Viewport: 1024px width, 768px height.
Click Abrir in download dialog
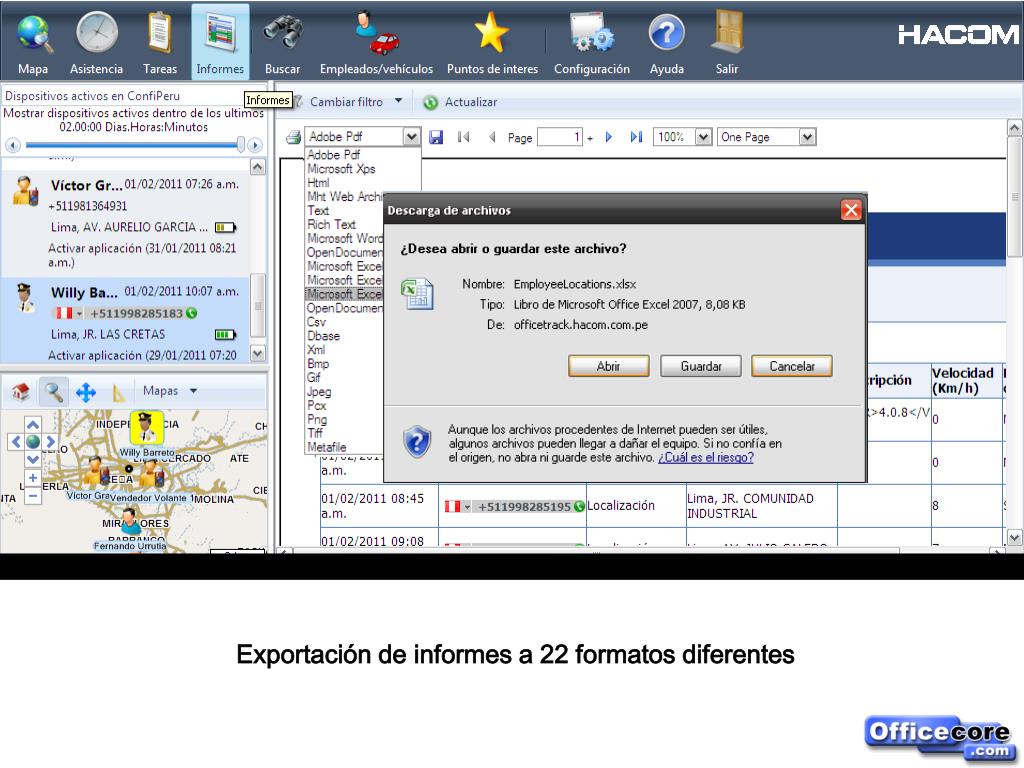point(609,366)
